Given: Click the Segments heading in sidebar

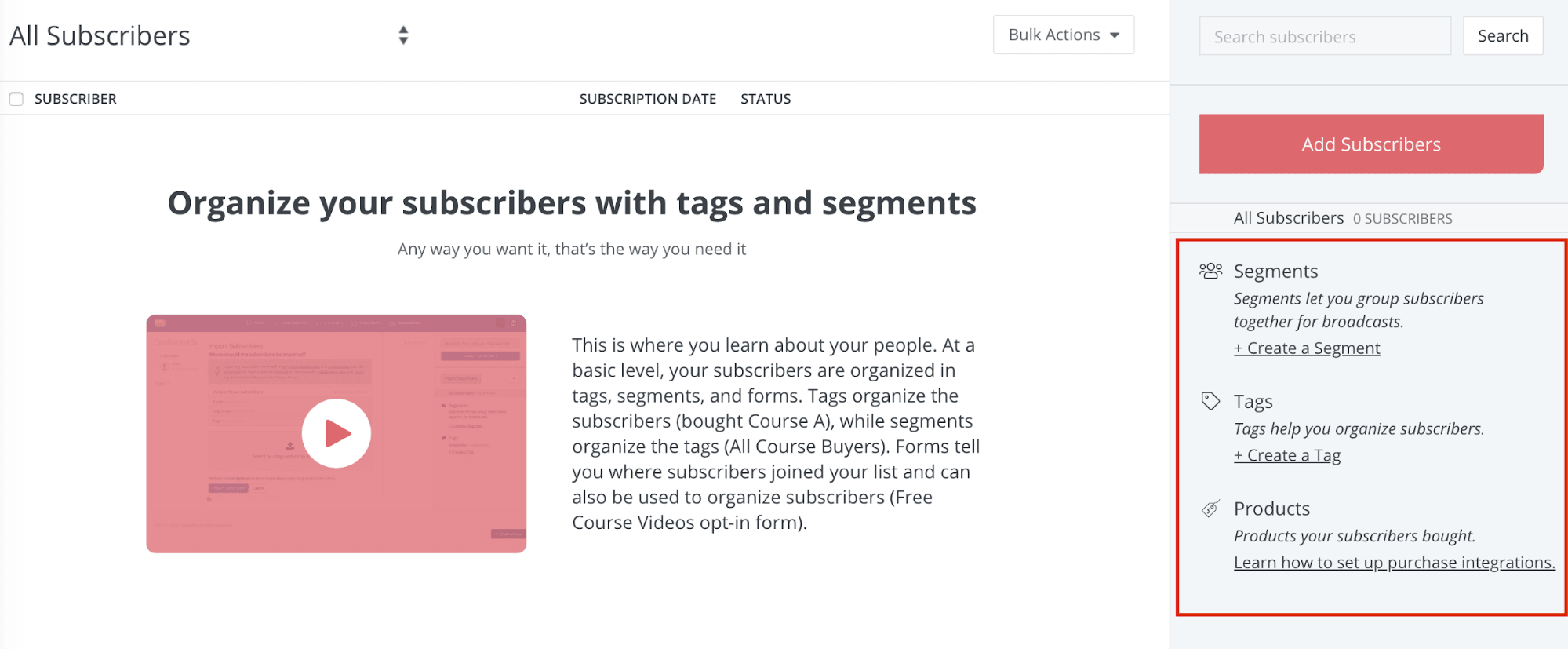Looking at the screenshot, I should [1275, 272].
